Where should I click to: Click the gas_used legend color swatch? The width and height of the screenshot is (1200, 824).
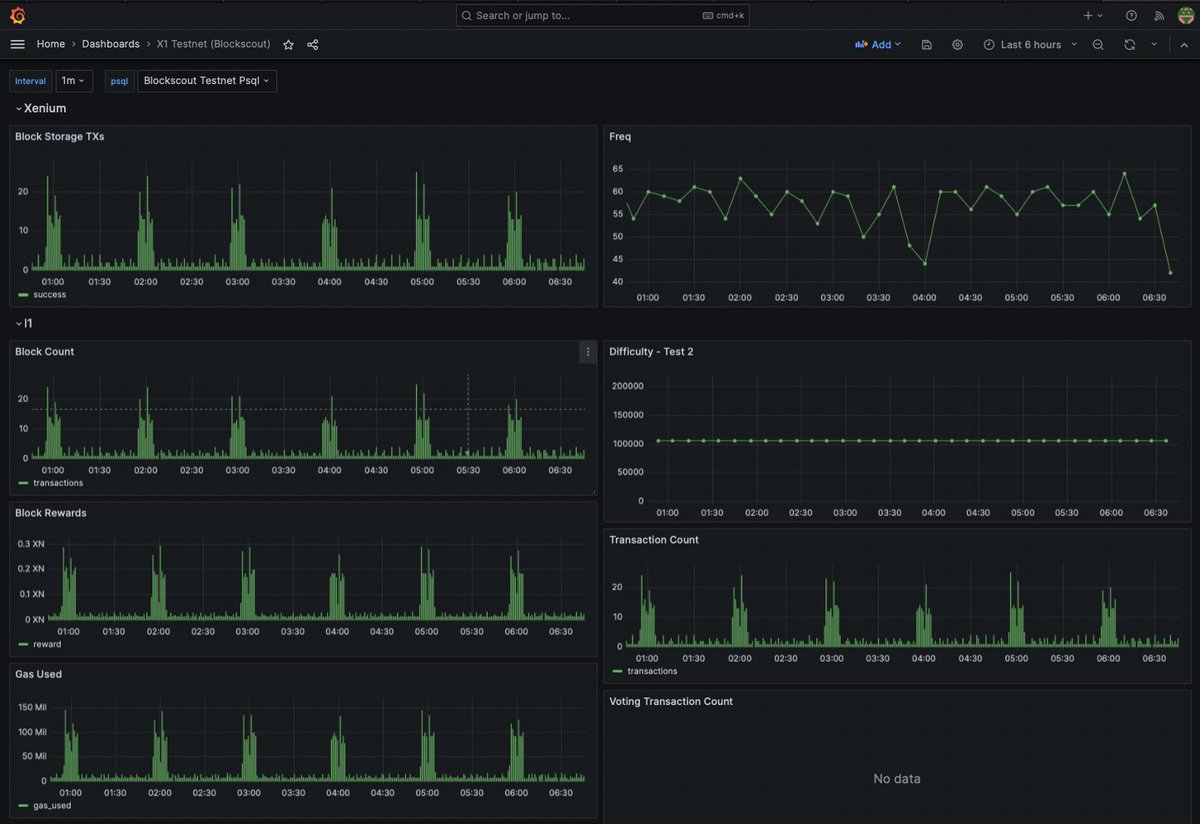coord(23,805)
